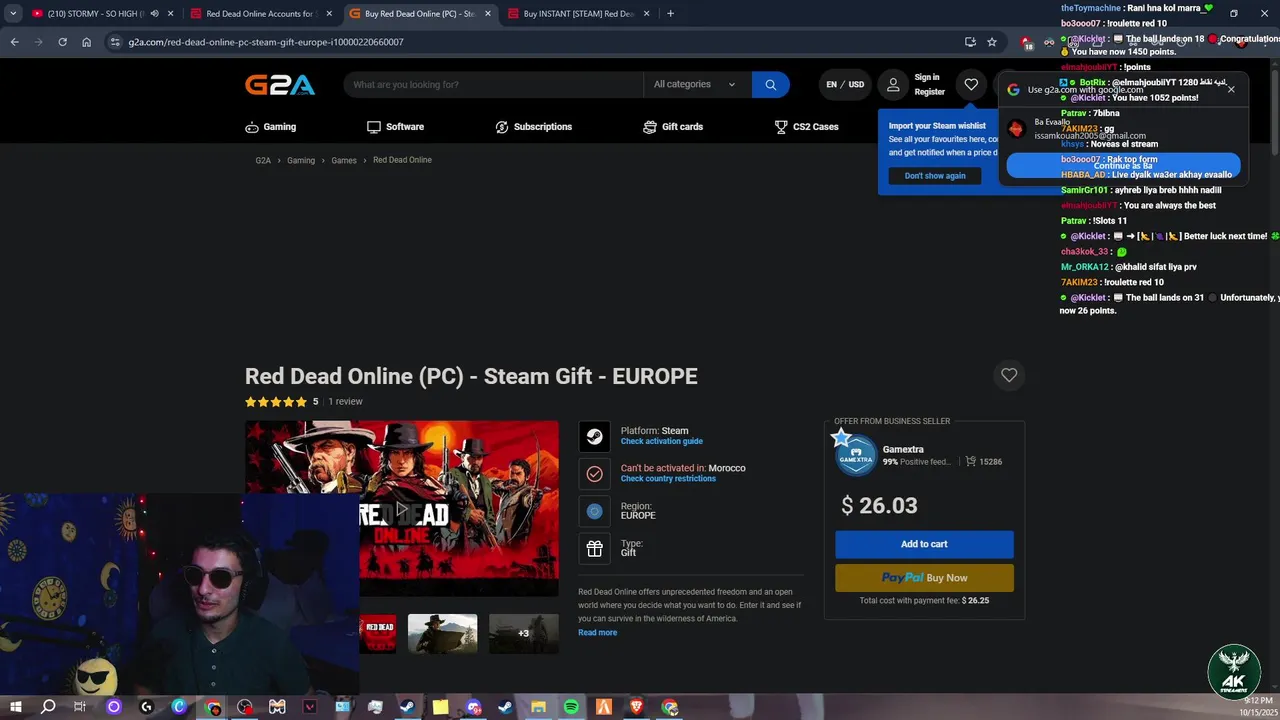Open the 1 review link

coord(345,402)
